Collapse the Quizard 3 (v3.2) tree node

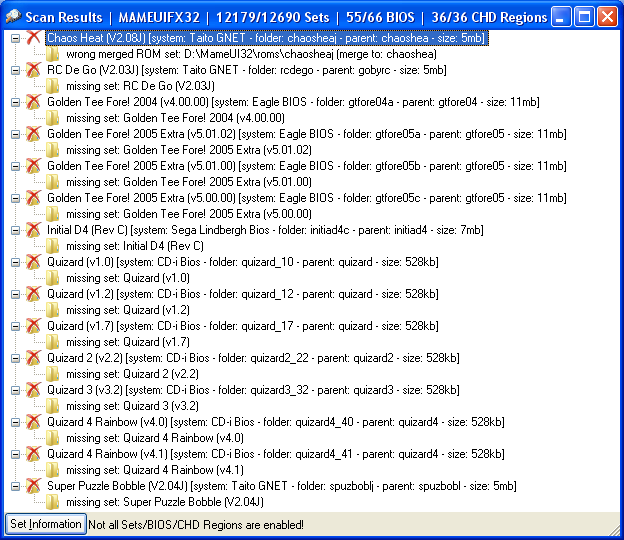click(x=15, y=390)
